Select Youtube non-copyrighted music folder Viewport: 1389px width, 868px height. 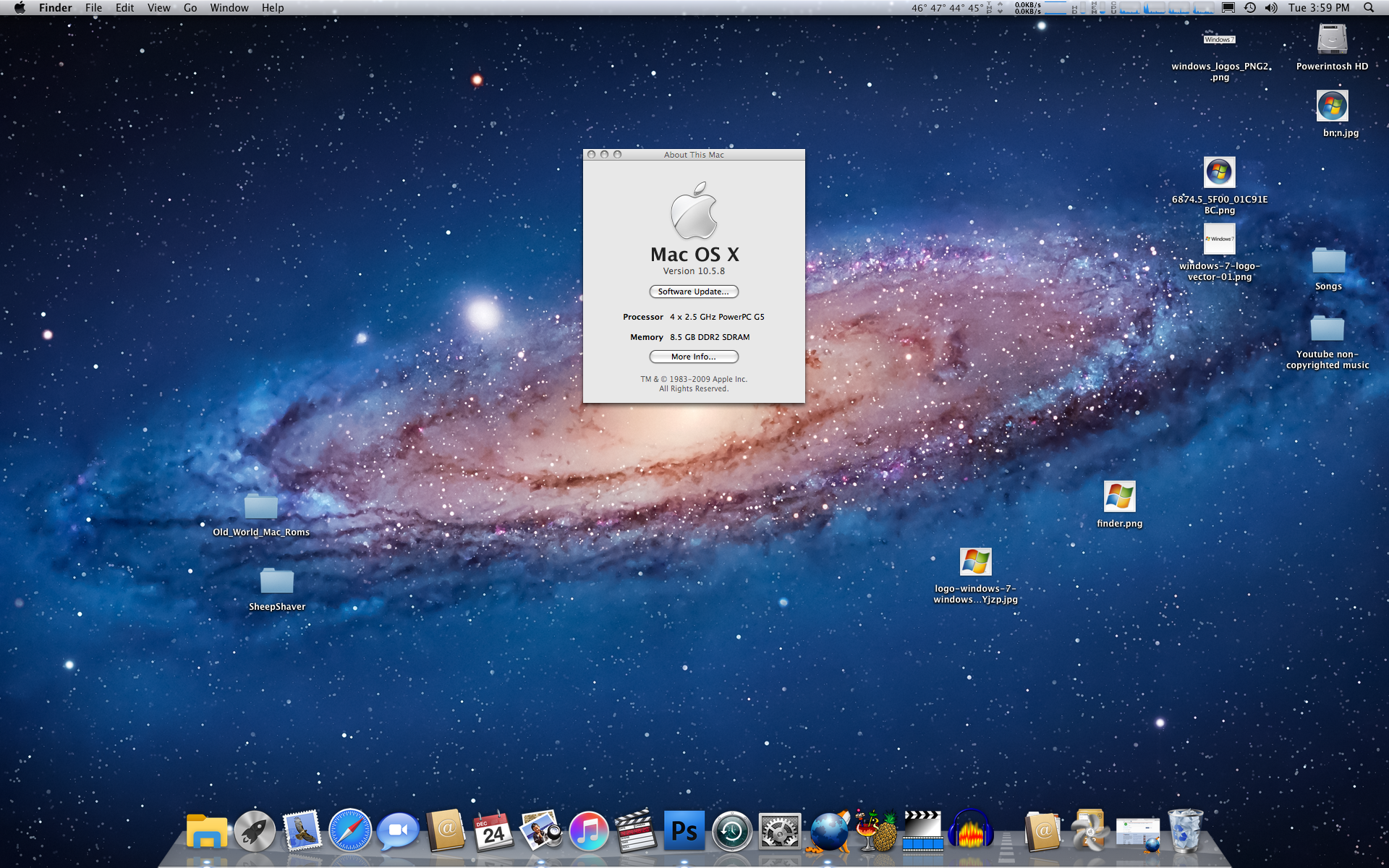(1328, 329)
